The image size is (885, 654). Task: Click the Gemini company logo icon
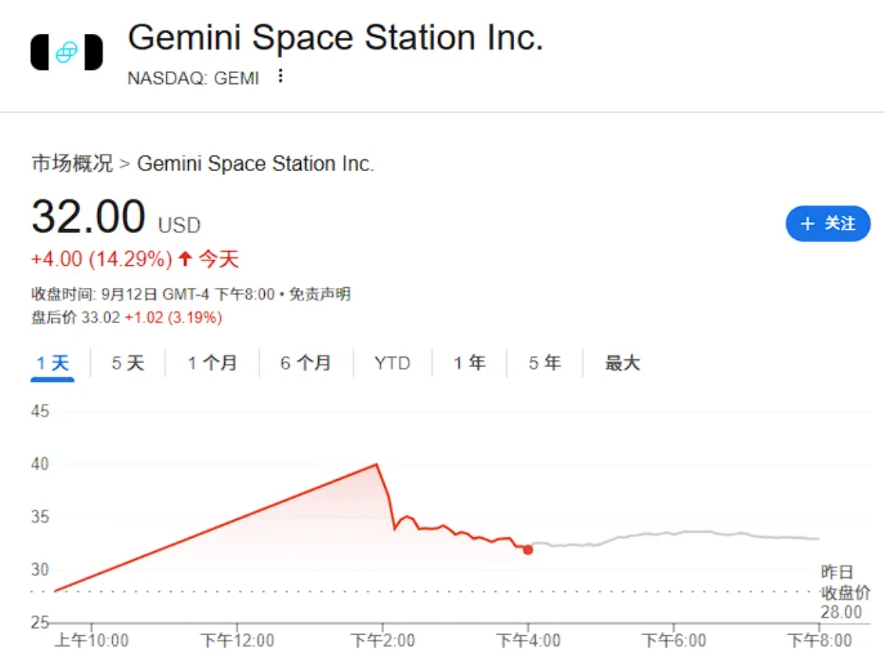click(x=67, y=52)
